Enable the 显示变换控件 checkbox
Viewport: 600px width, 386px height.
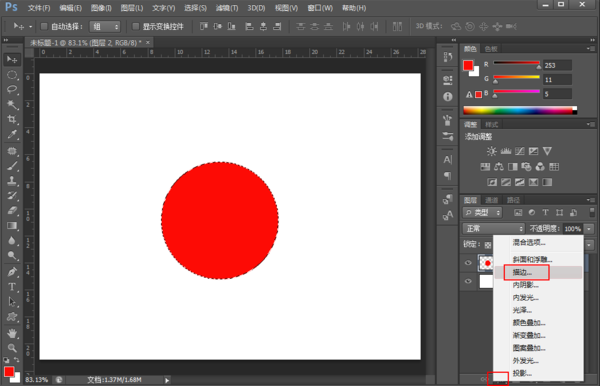click(135, 26)
